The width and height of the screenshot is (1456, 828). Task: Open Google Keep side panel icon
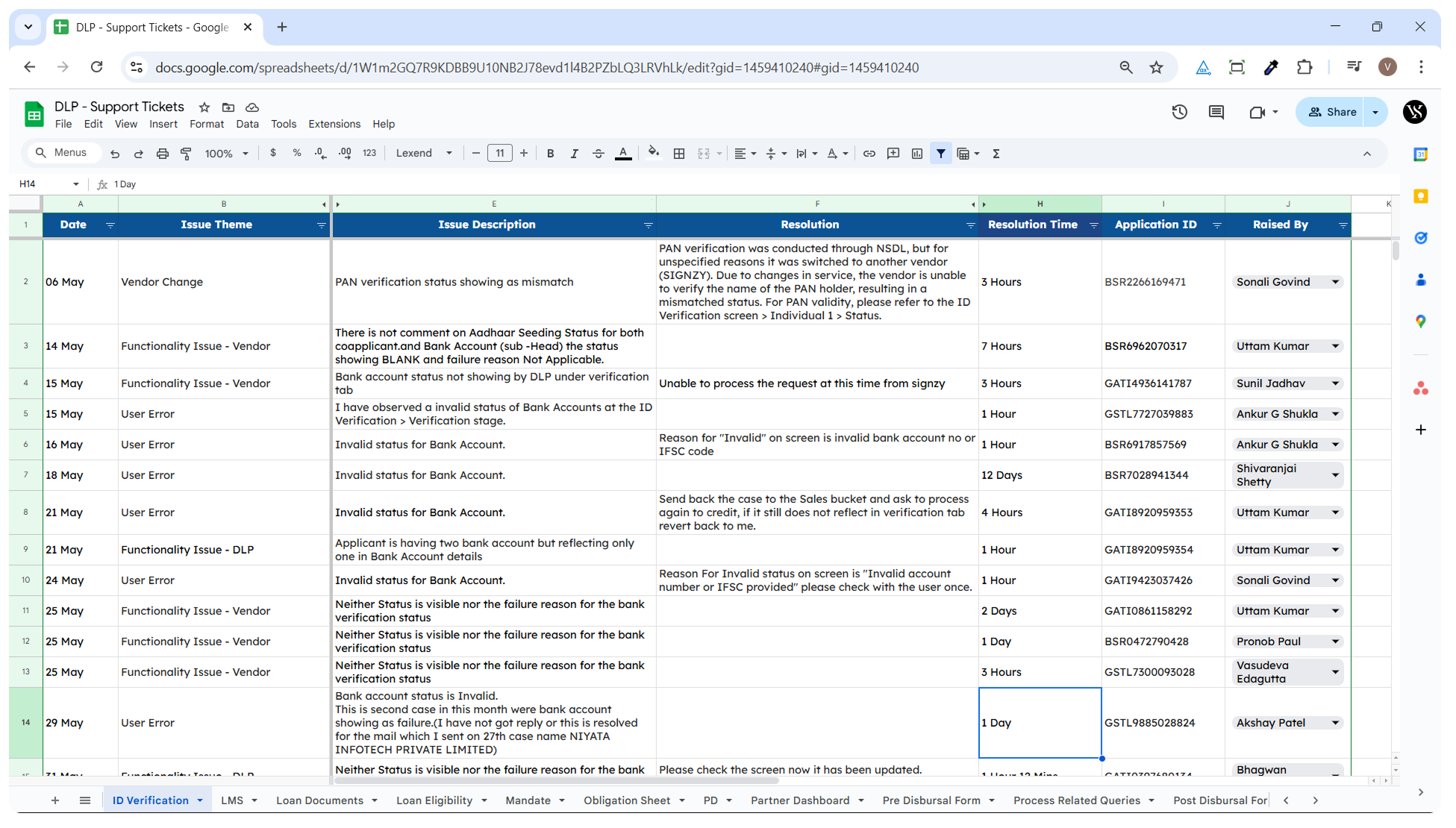coord(1421,196)
